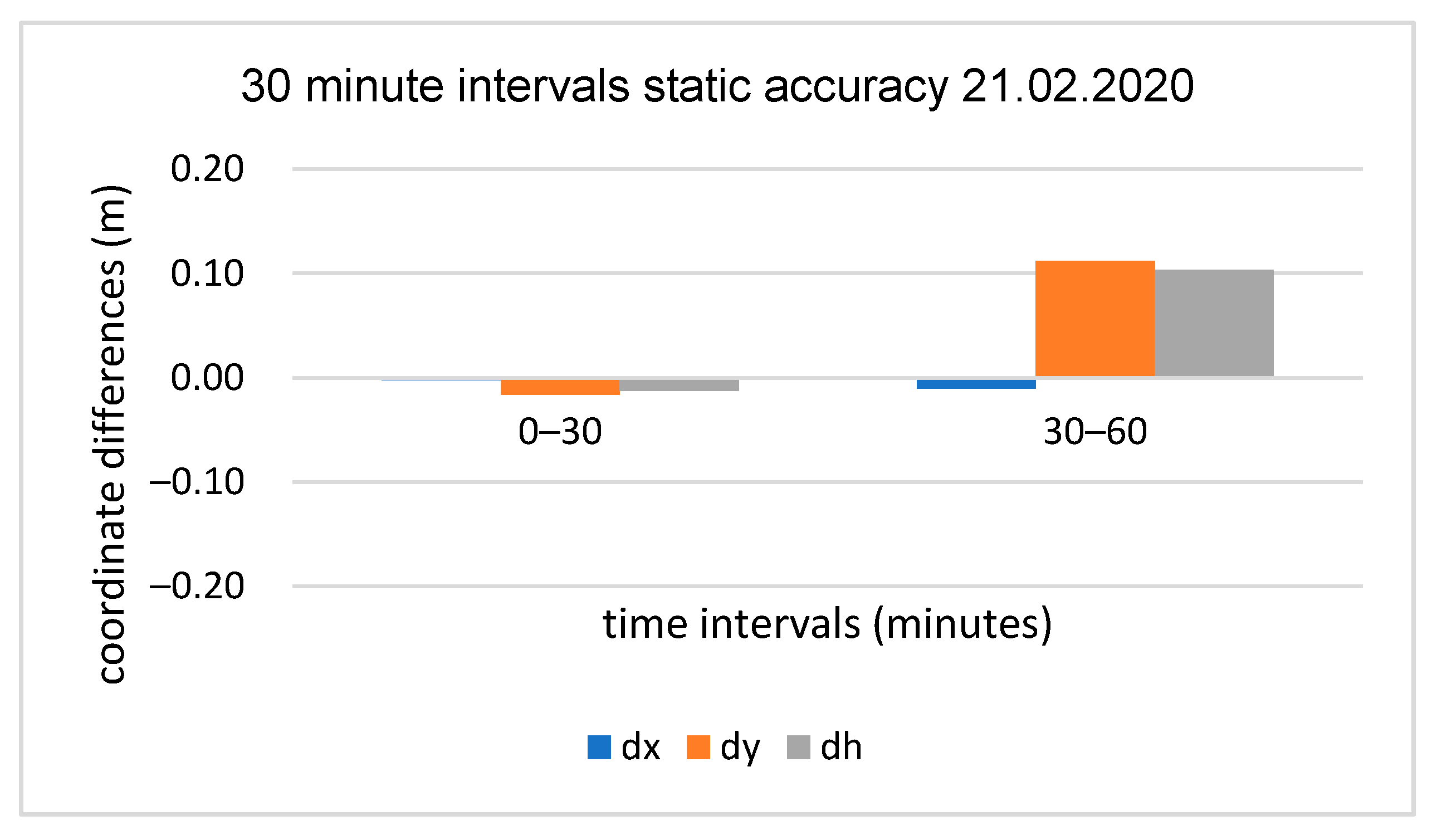Select the '30–60' category axis label
Image resolution: width=1432 pixels, height=840 pixels.
[x=1096, y=432]
